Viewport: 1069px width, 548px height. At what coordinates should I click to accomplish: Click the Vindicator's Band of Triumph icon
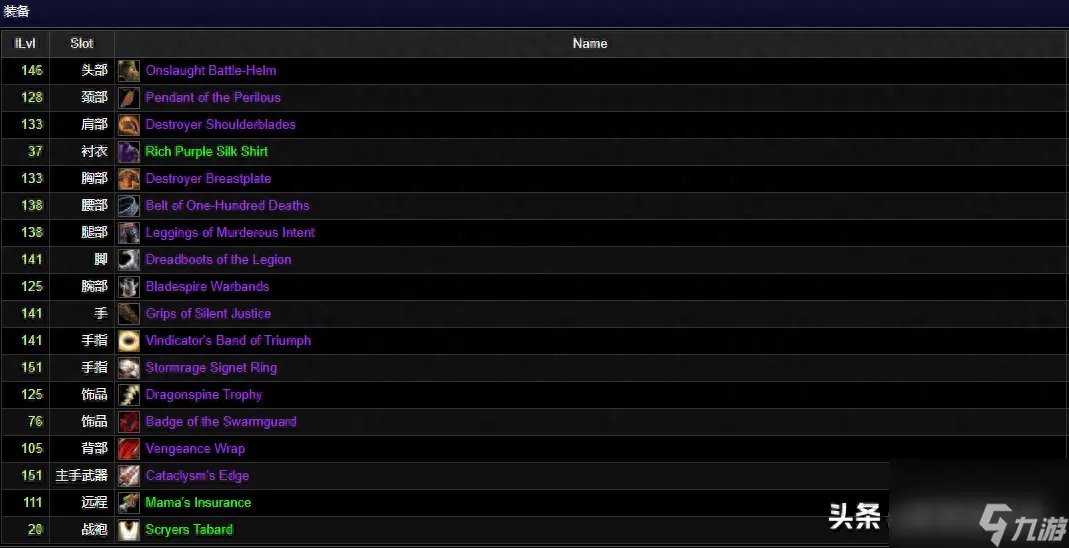click(x=128, y=341)
